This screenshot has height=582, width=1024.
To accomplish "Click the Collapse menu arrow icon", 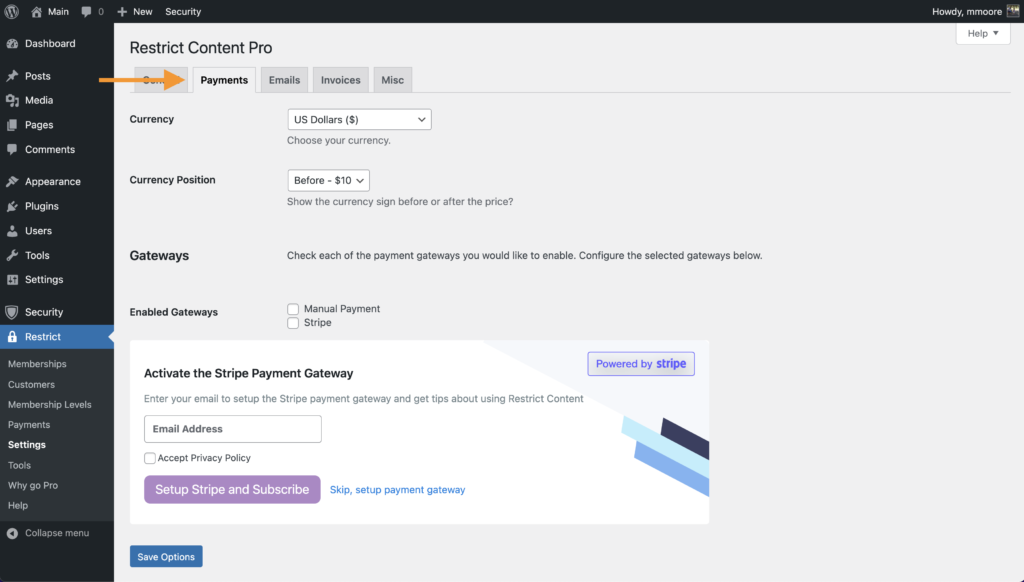I will (x=12, y=534).
